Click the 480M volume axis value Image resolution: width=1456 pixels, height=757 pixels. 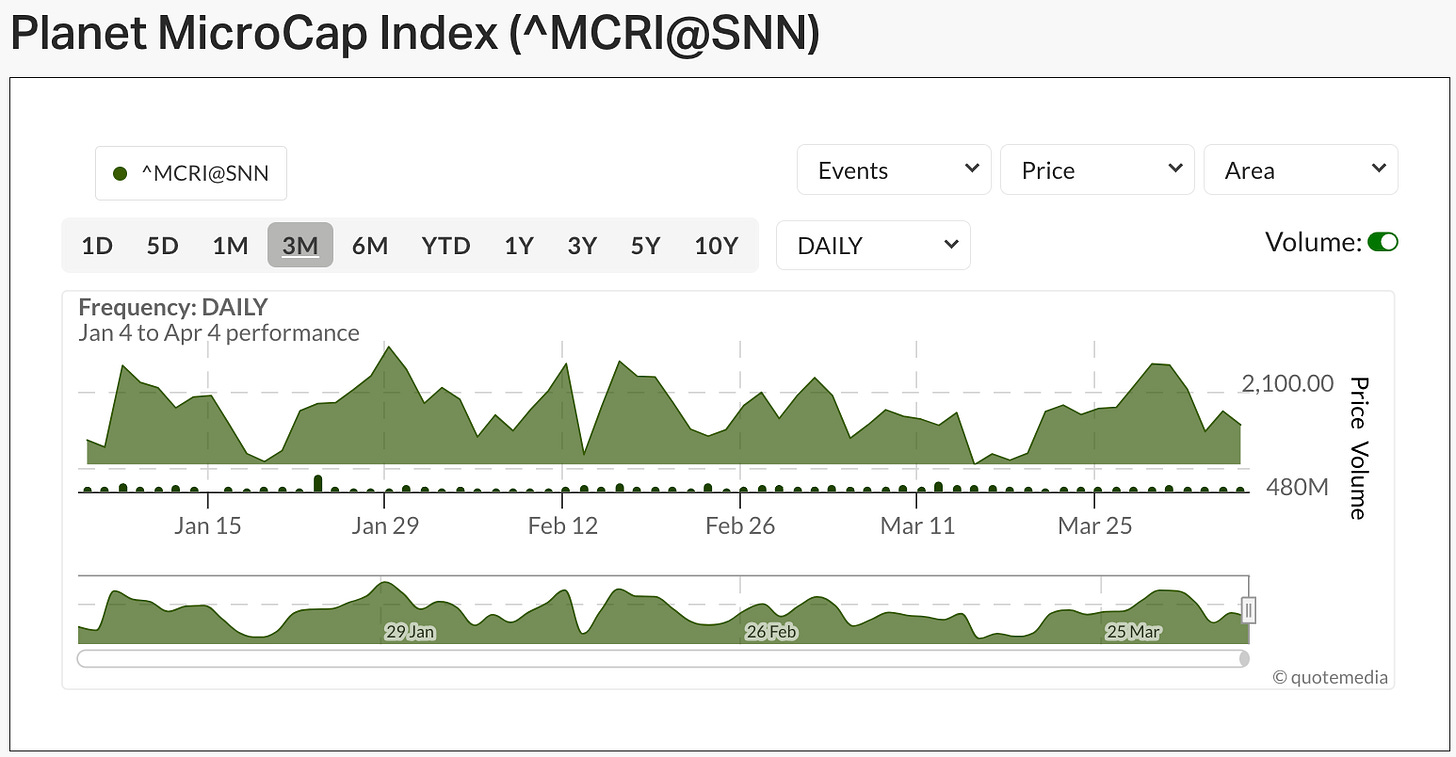point(1297,488)
